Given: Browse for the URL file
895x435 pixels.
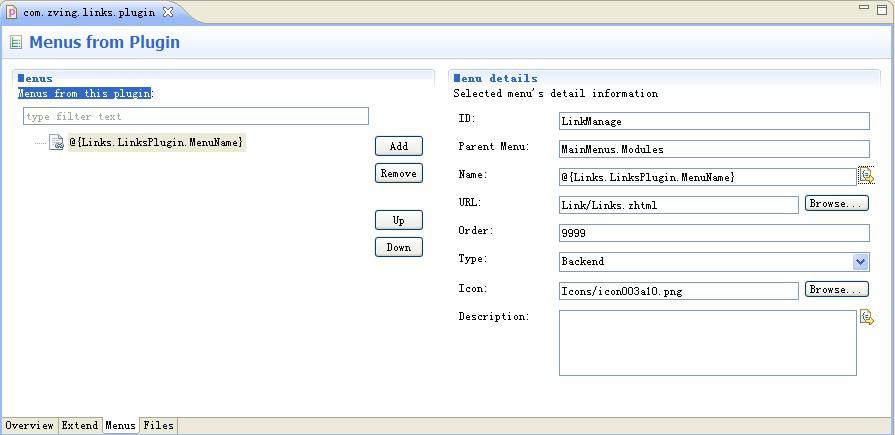Looking at the screenshot, I should [836, 204].
